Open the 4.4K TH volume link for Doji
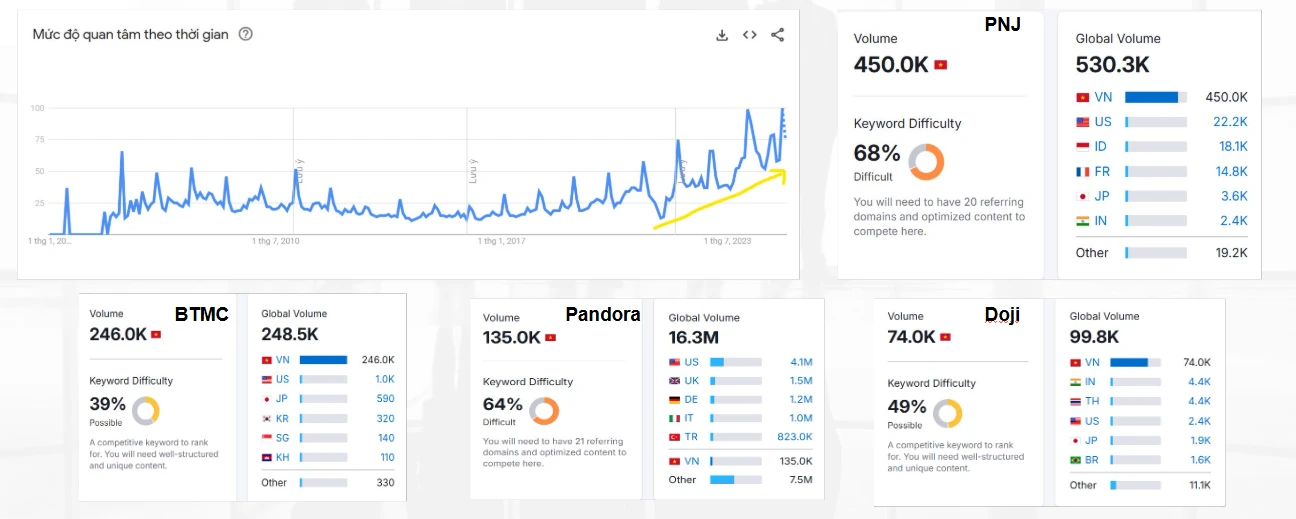 1199,401
